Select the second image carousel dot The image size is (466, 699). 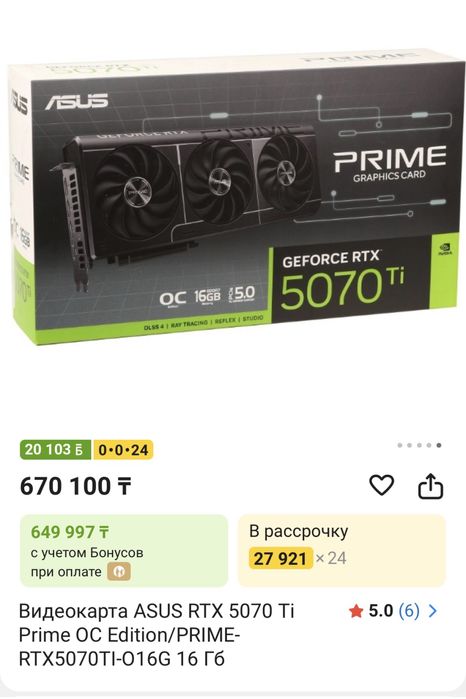coord(409,445)
